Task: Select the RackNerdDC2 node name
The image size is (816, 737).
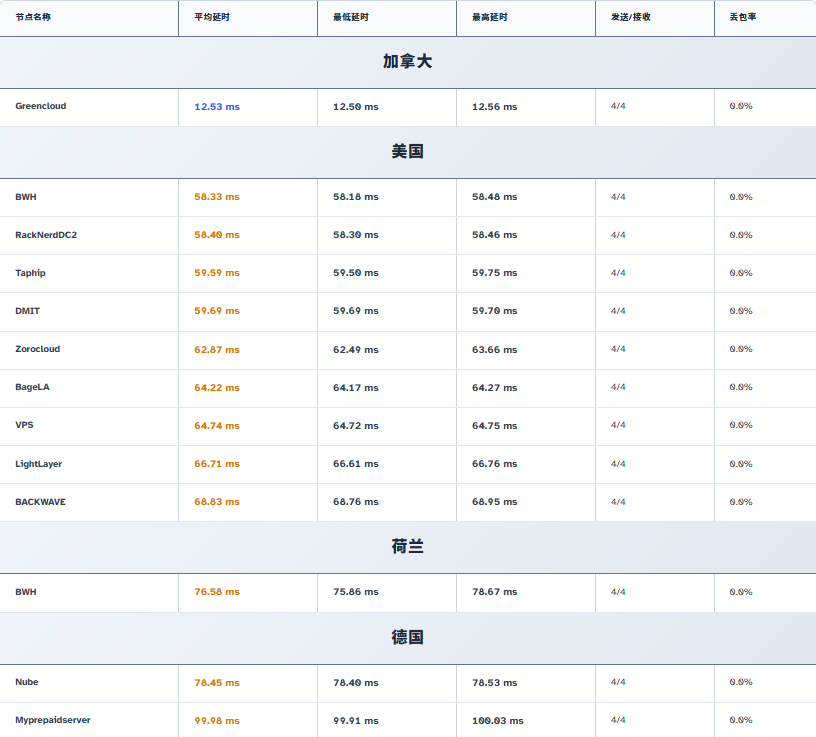Action: tap(46, 235)
